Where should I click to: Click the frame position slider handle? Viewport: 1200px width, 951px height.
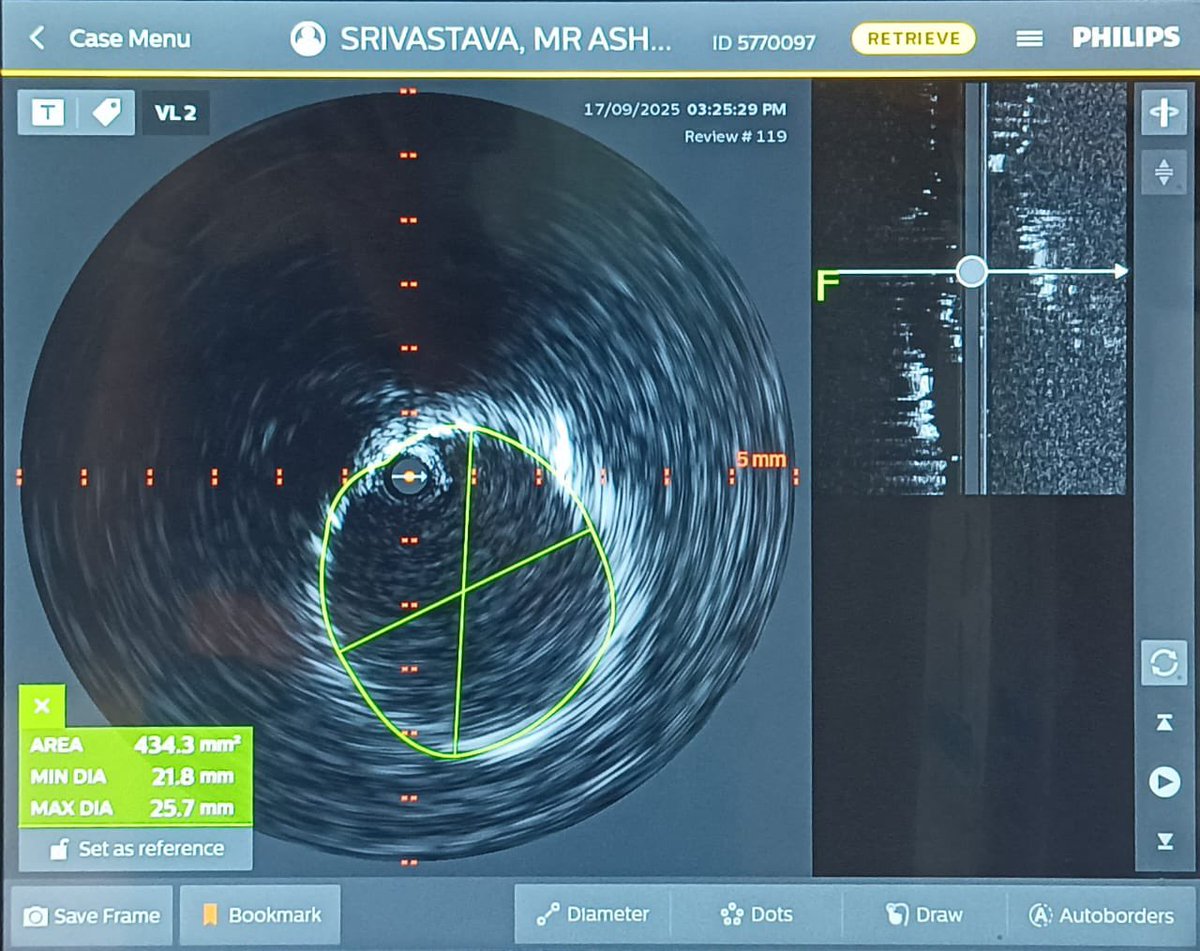click(x=971, y=271)
